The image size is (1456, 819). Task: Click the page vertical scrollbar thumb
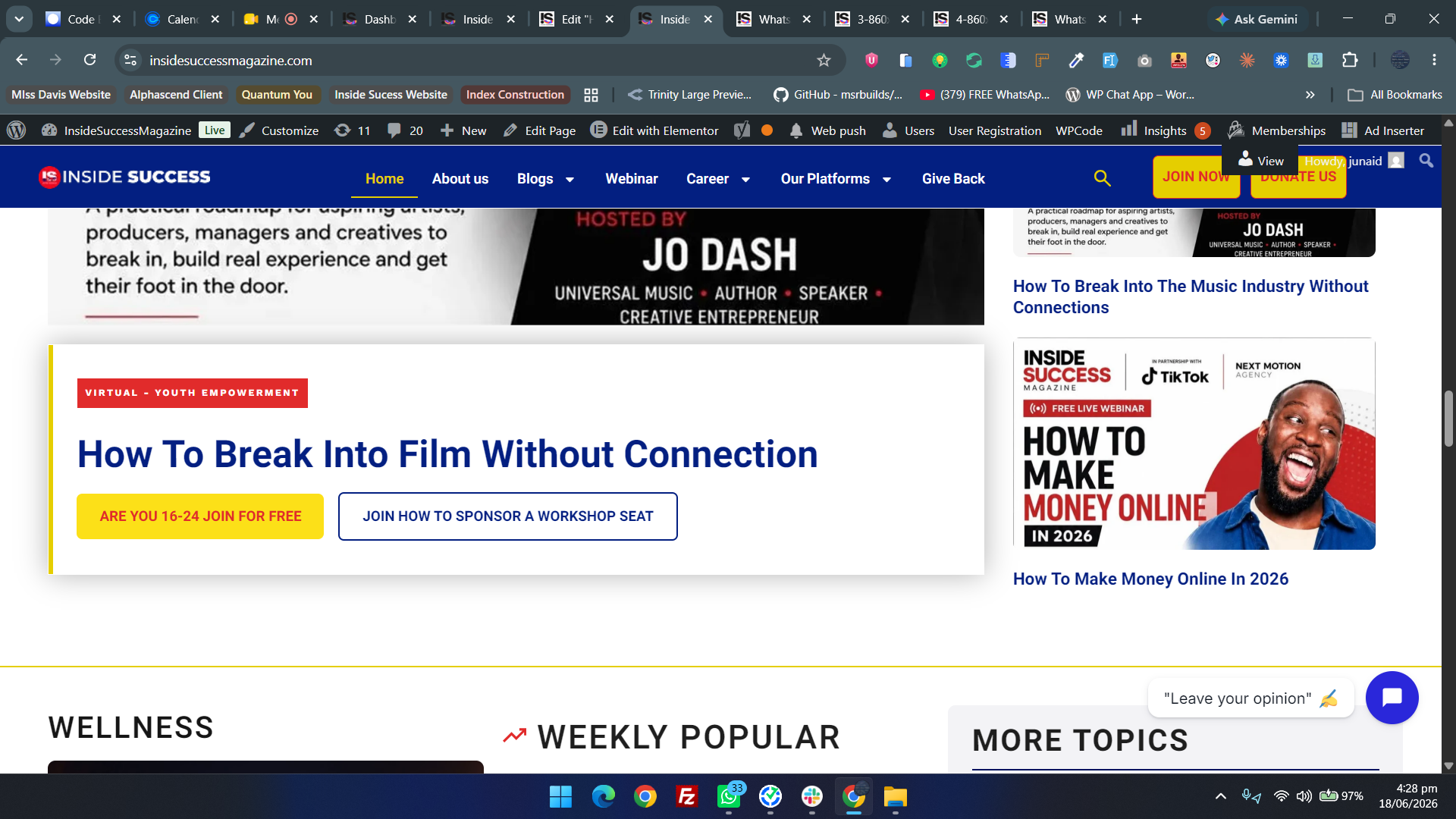point(1448,419)
